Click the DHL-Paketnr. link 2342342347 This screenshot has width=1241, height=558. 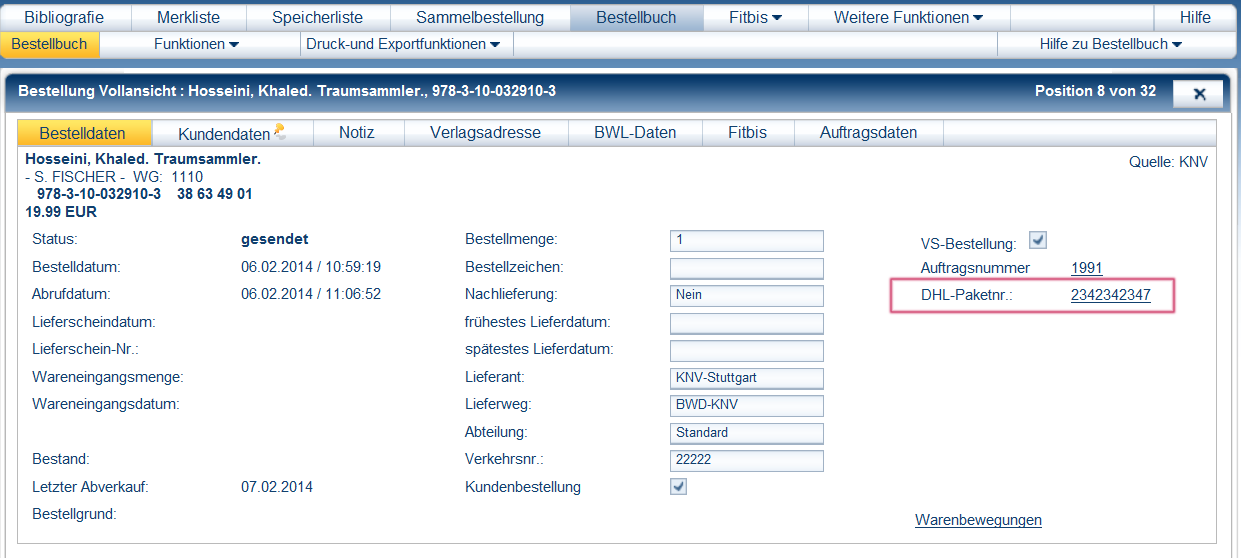pos(1110,294)
